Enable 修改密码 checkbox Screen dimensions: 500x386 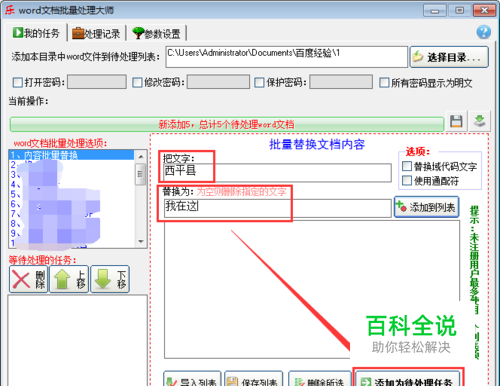click(137, 82)
